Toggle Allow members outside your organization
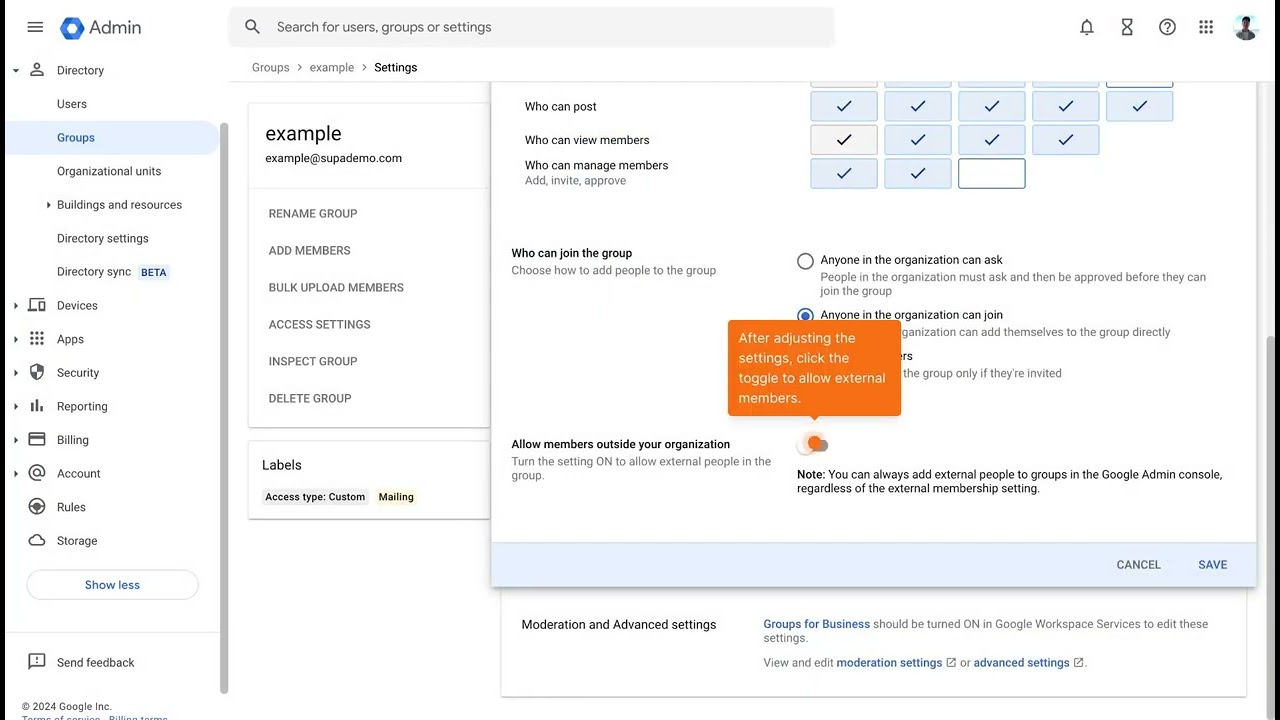 click(814, 444)
